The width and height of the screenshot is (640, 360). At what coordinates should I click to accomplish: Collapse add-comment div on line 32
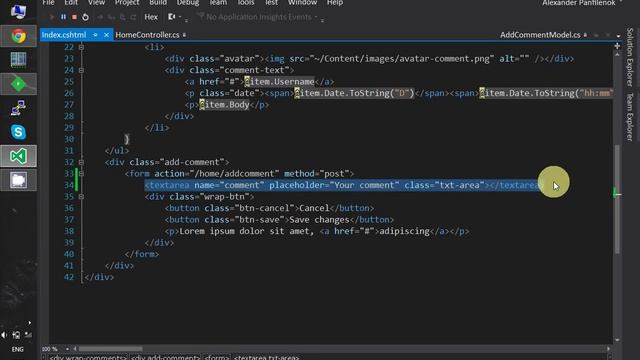coord(81,162)
